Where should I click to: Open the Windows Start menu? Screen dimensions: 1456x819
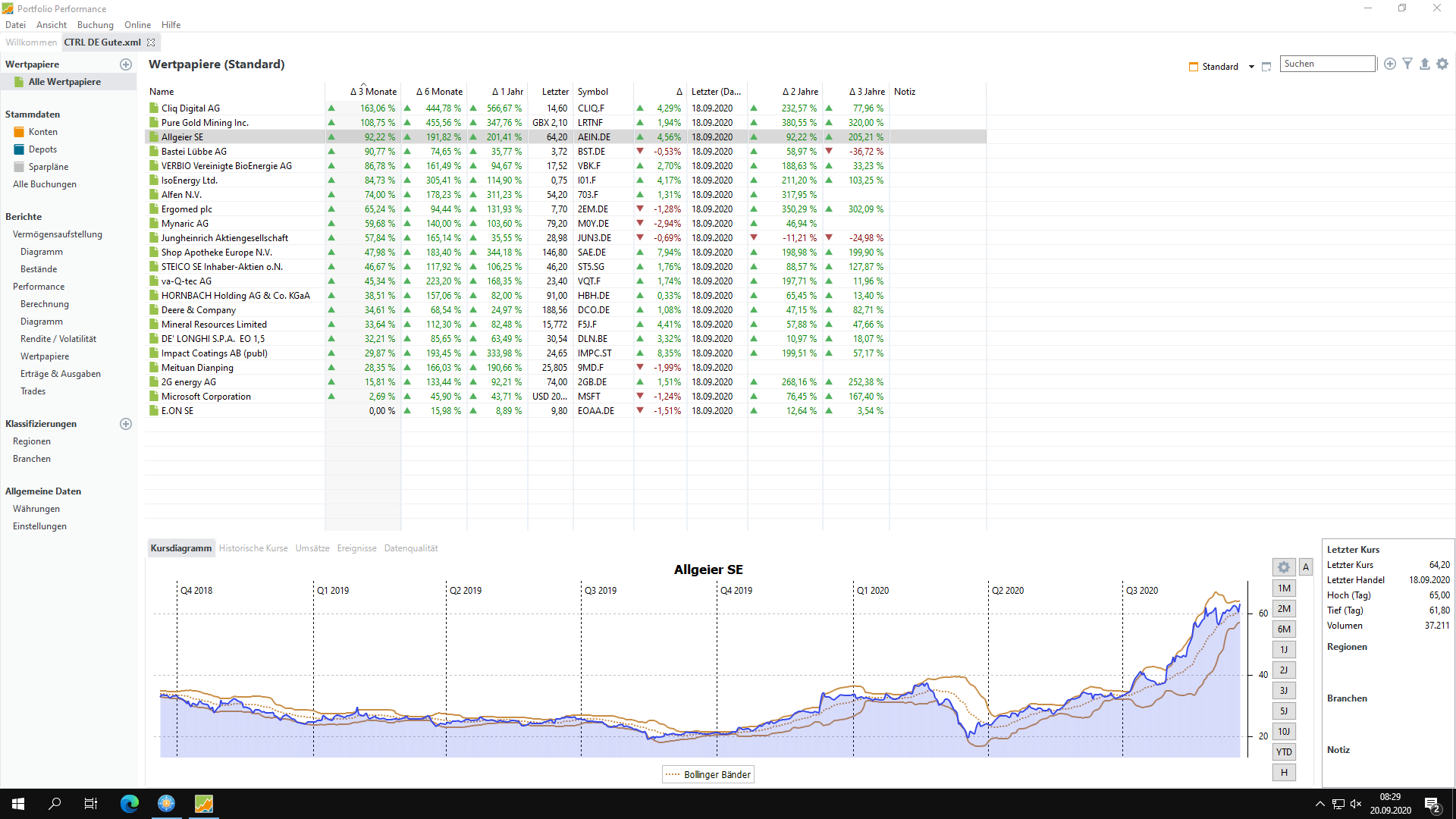tap(18, 804)
